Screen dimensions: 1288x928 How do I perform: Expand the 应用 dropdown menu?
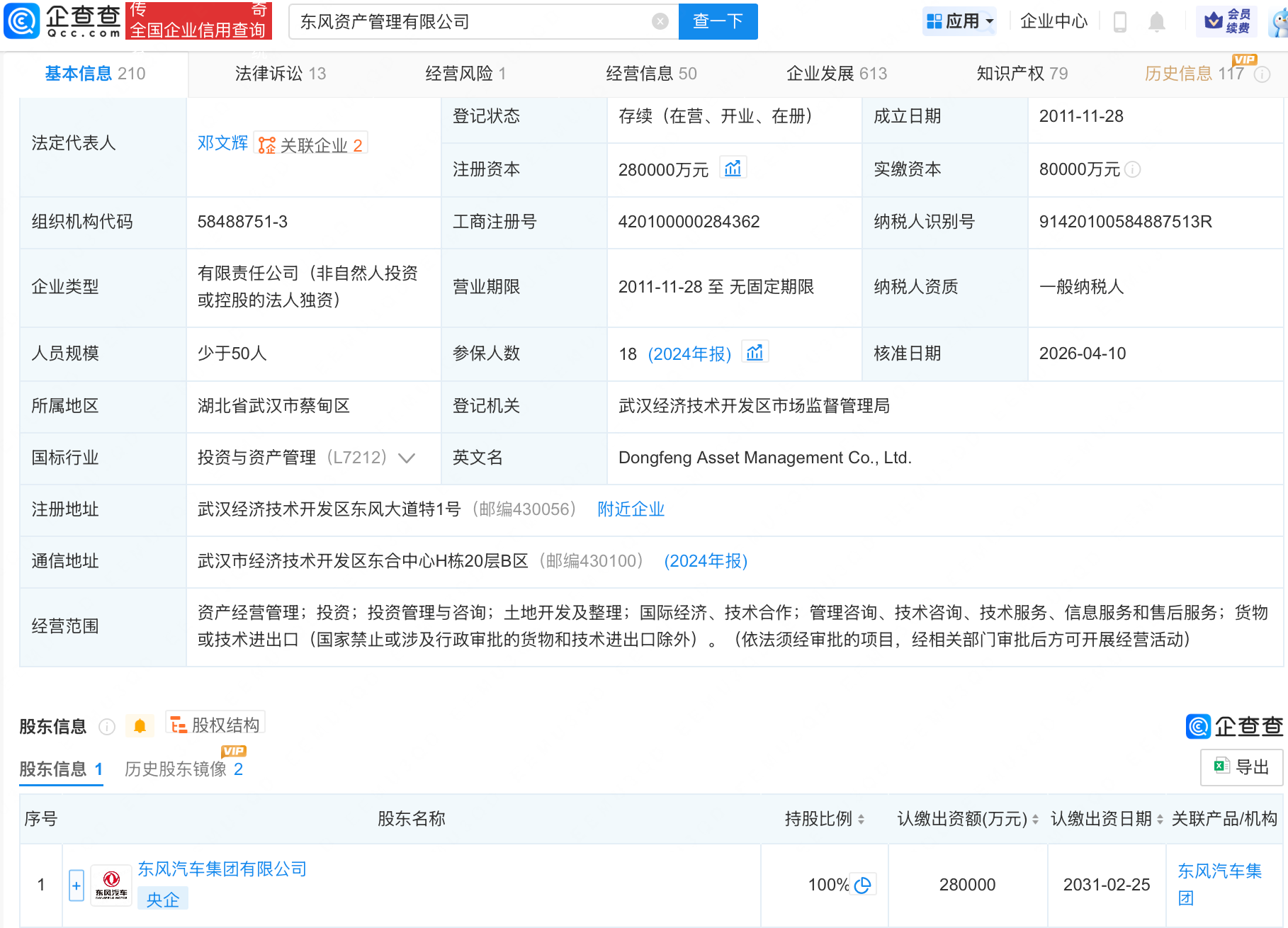point(960,21)
